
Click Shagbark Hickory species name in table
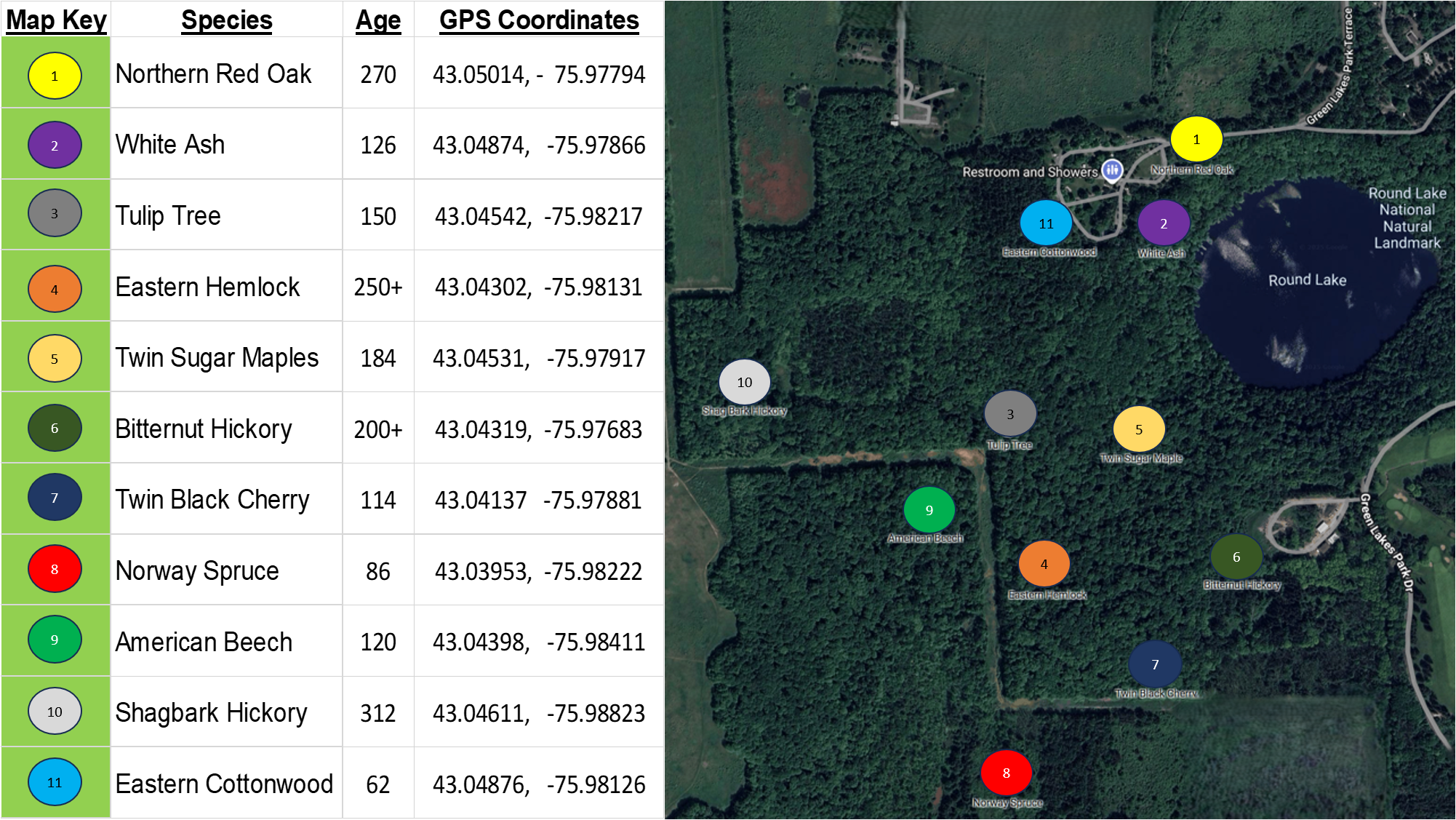click(x=211, y=712)
